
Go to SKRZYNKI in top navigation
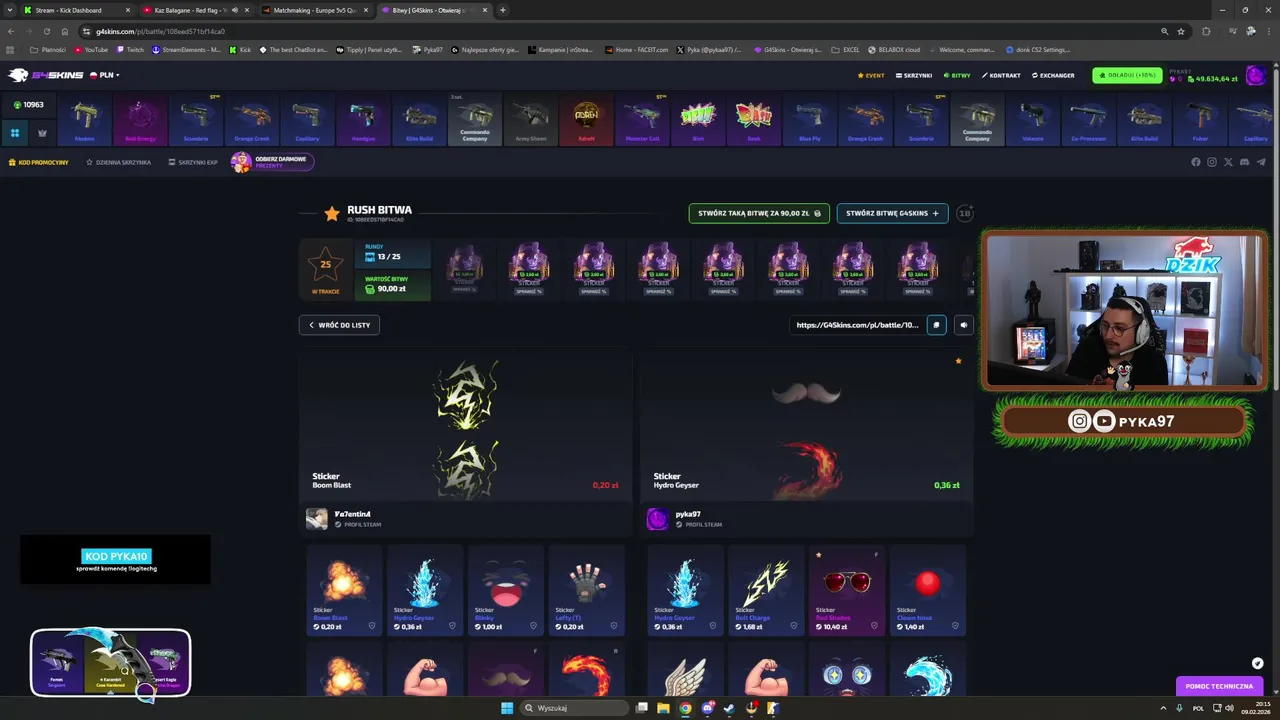pyautogui.click(x=914, y=75)
